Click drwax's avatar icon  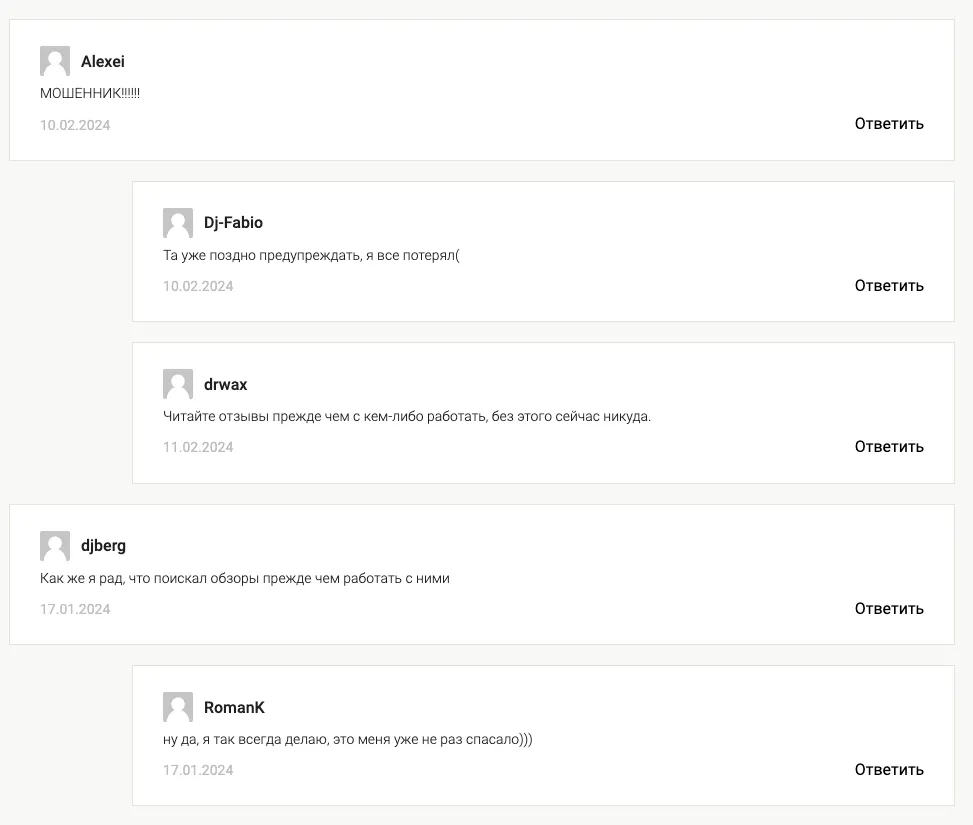point(177,384)
